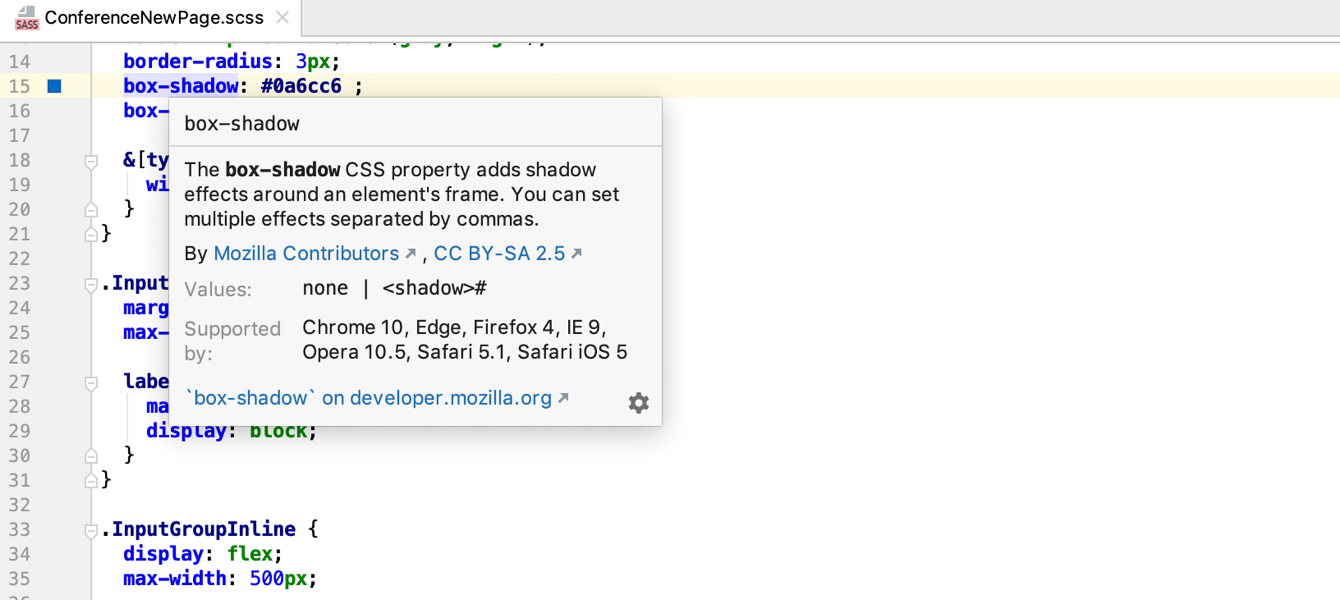Click the border-radius property on line 14

click(197, 62)
